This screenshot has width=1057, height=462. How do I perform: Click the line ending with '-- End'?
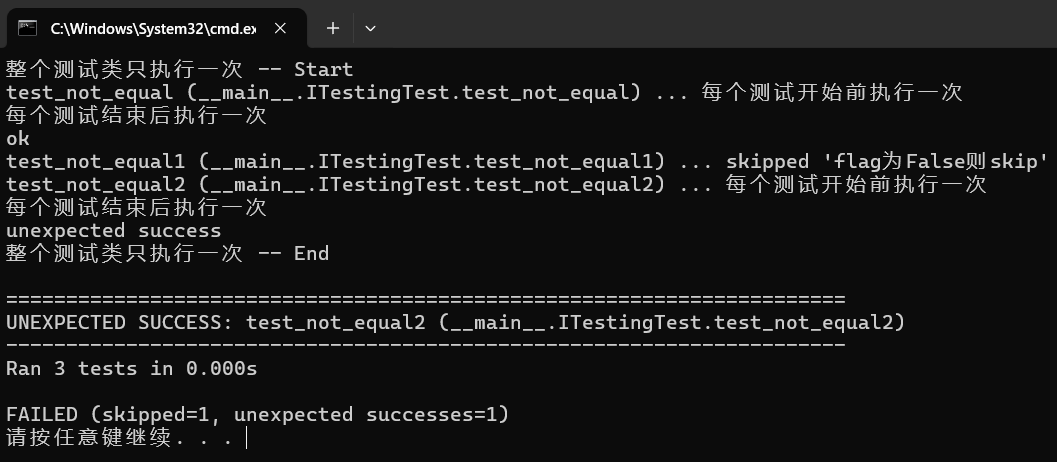[x=167, y=253]
